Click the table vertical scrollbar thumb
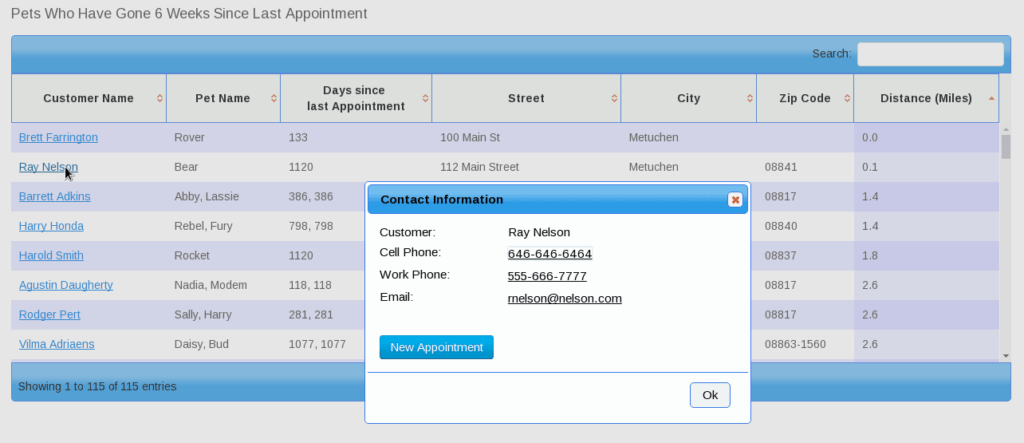The height and width of the screenshot is (443, 1024). (1006, 146)
